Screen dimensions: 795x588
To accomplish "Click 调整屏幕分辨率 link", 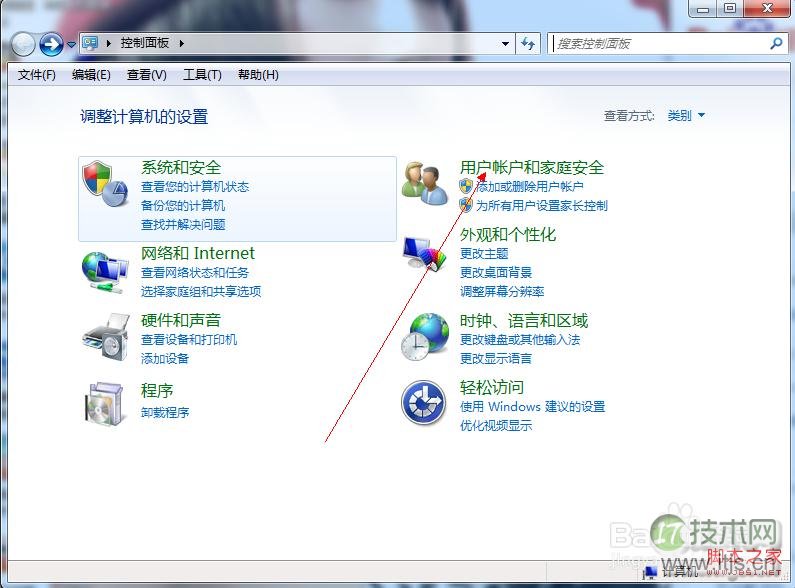I will click(502, 291).
